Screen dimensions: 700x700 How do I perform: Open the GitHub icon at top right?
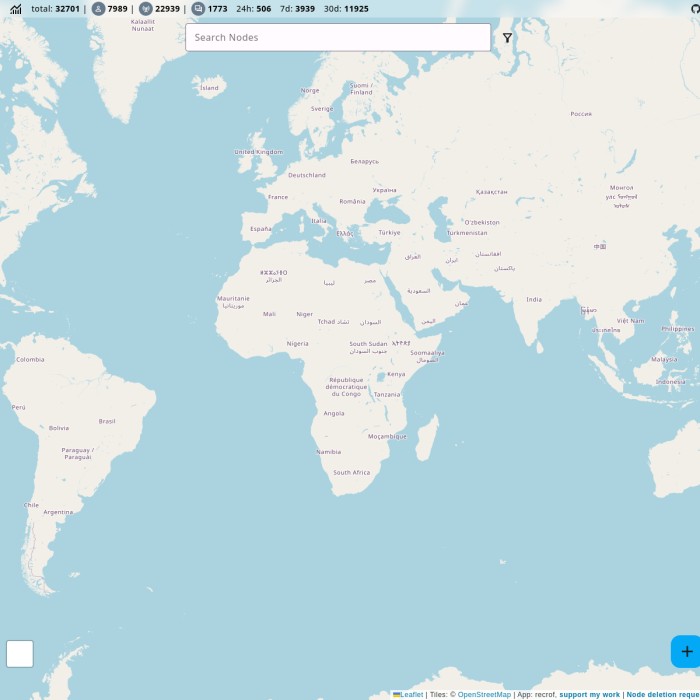(x=695, y=9)
